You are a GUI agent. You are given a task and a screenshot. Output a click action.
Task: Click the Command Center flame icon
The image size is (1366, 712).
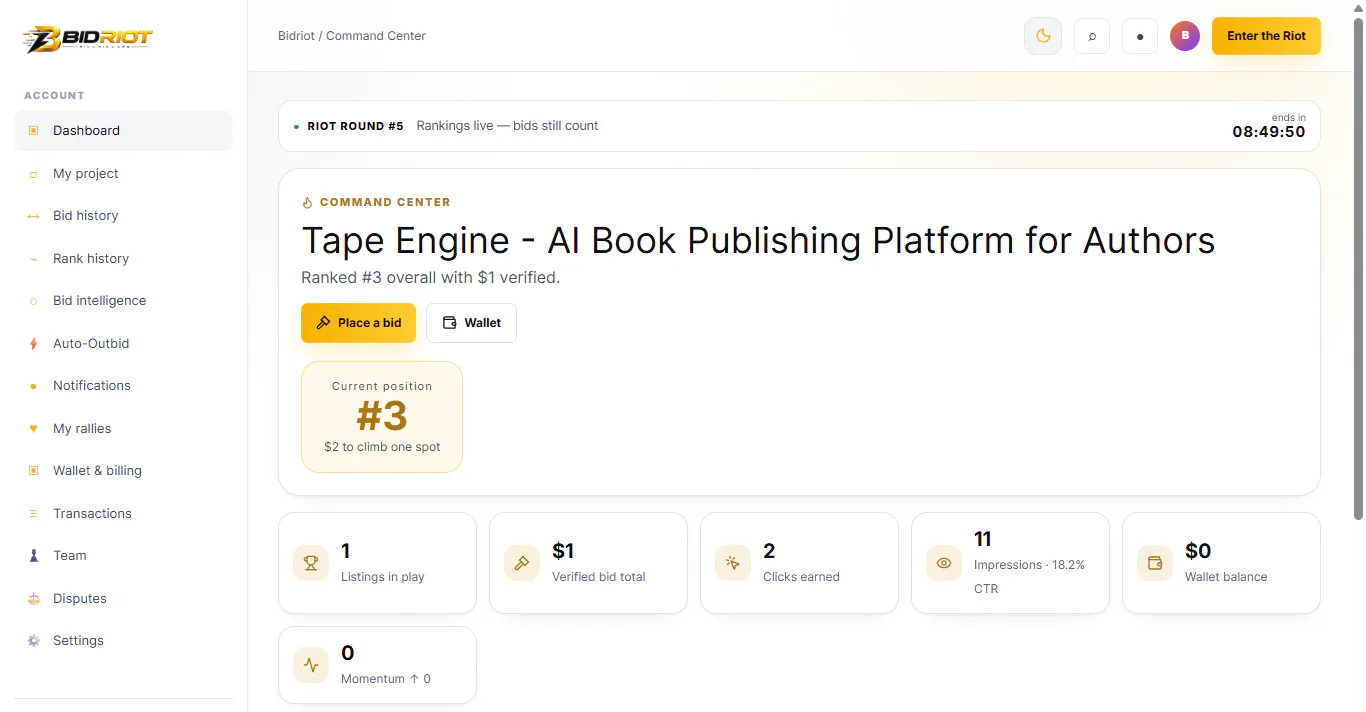tap(308, 203)
